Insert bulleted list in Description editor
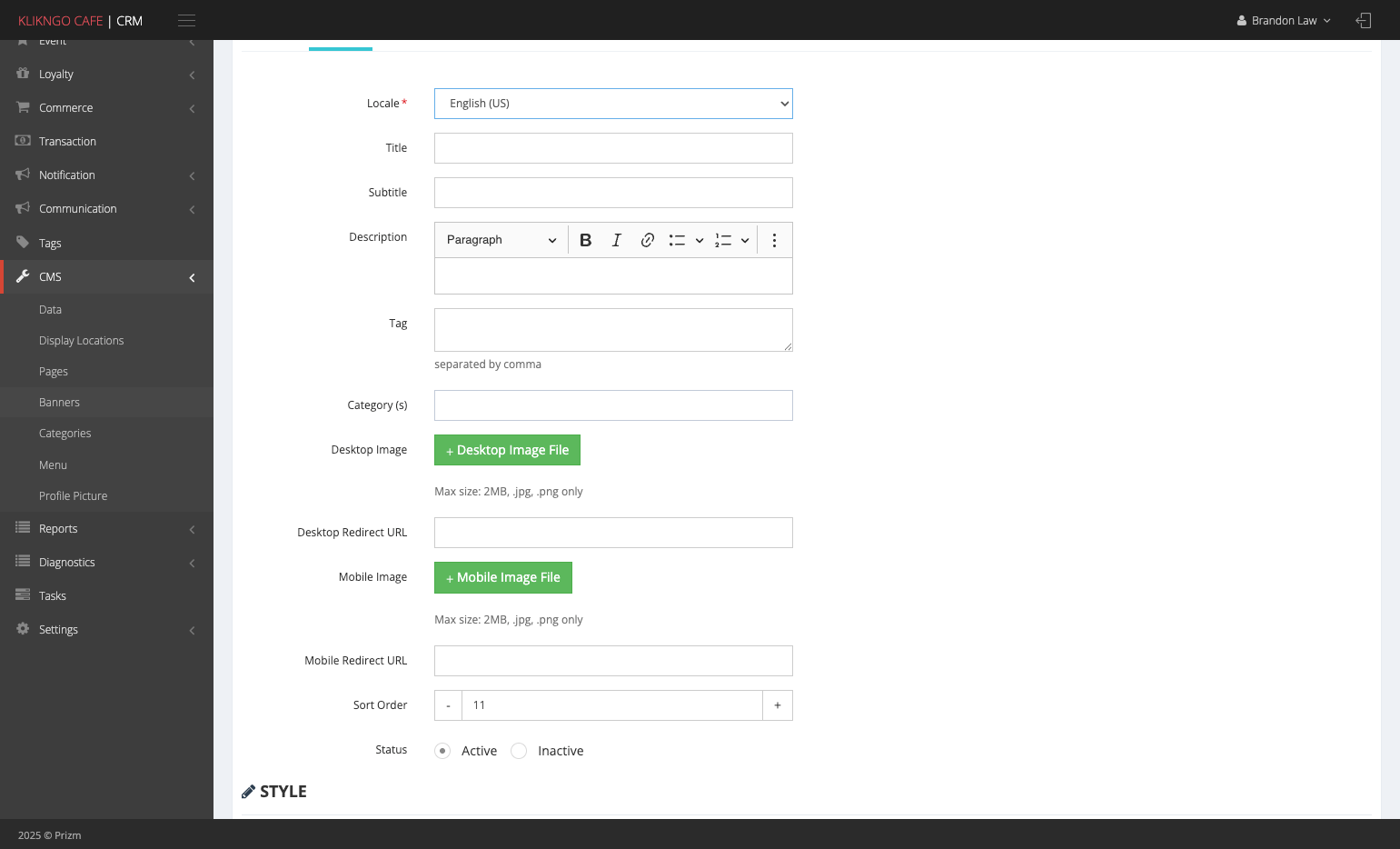The image size is (1400, 849). [x=677, y=240]
